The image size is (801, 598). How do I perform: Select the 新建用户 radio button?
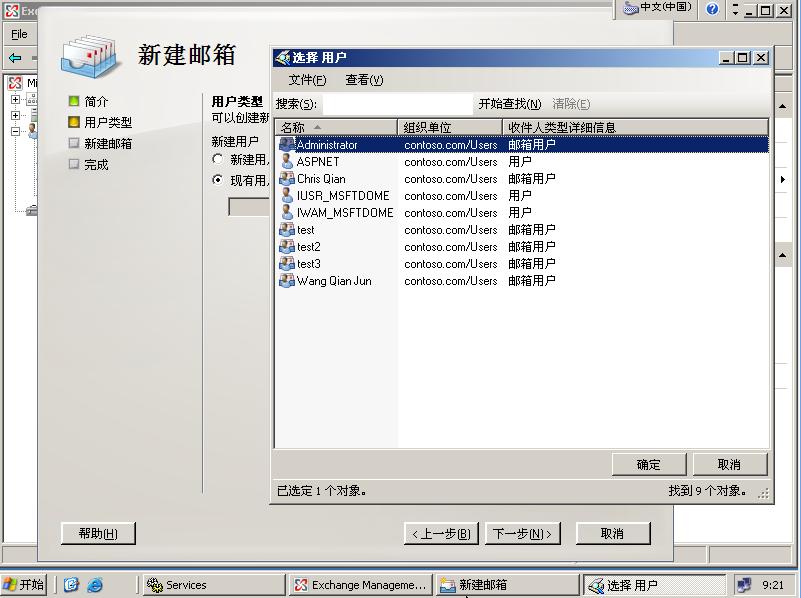218,159
